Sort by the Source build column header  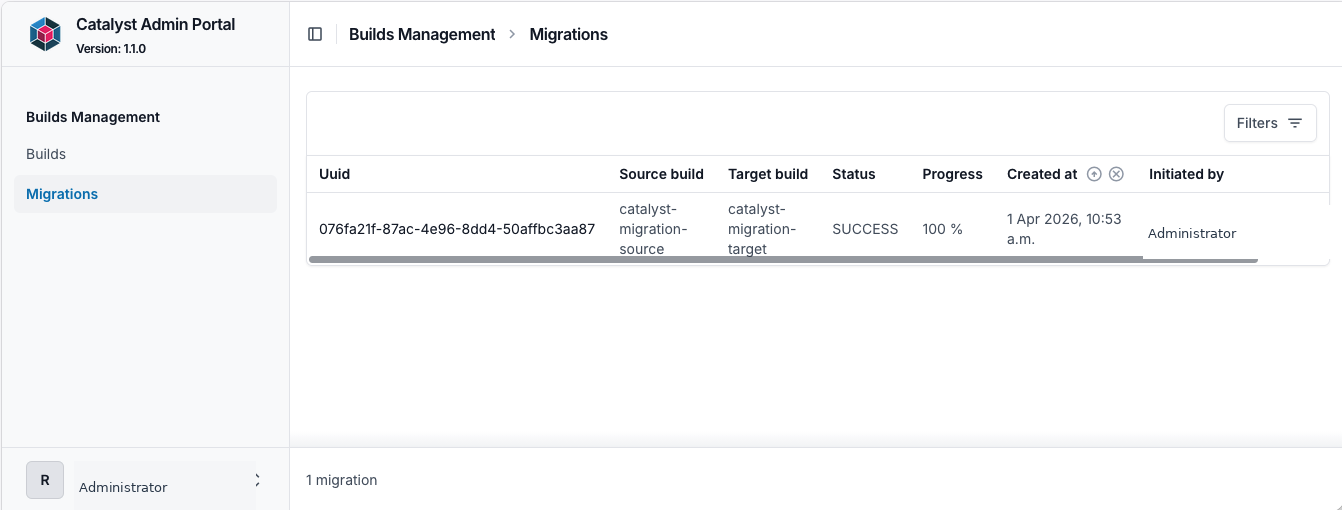tap(661, 174)
